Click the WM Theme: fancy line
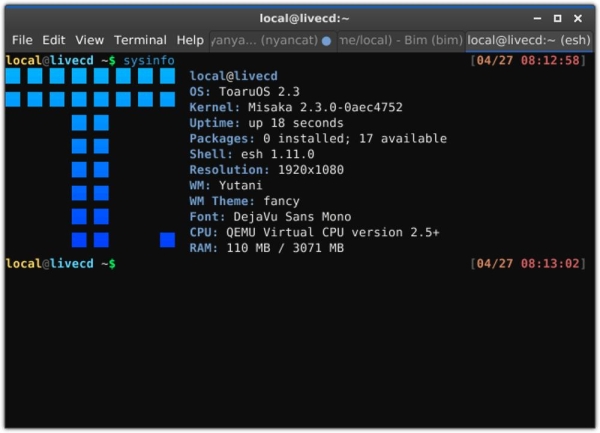 click(x=245, y=201)
